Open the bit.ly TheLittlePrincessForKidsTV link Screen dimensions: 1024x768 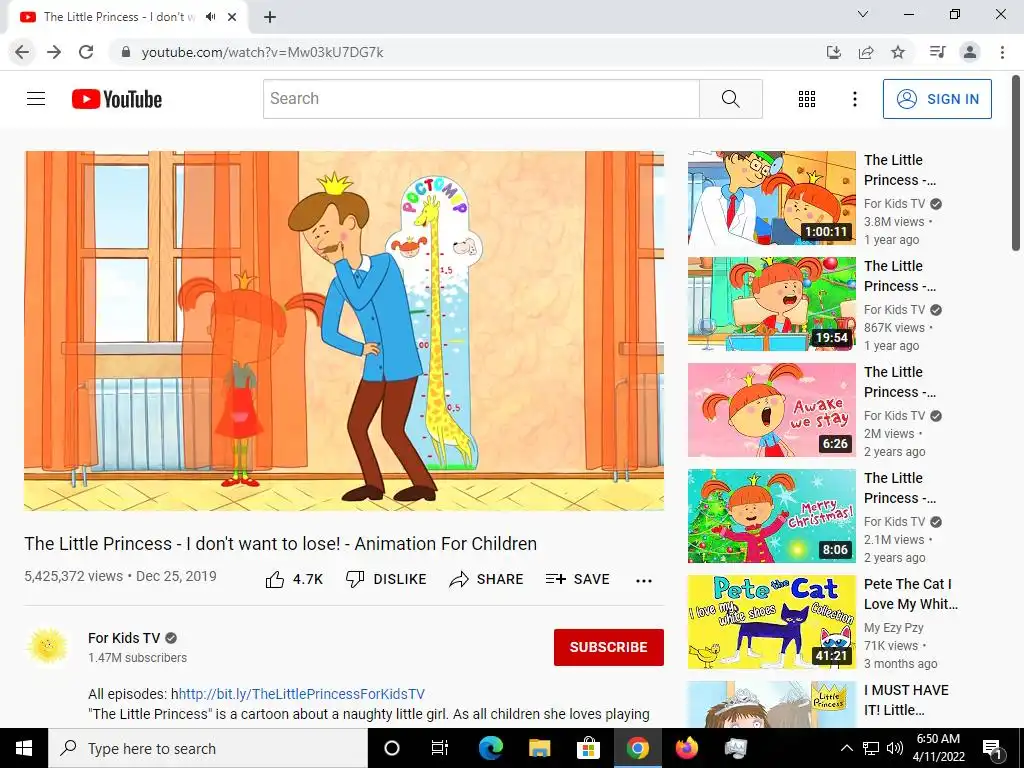tap(302, 694)
